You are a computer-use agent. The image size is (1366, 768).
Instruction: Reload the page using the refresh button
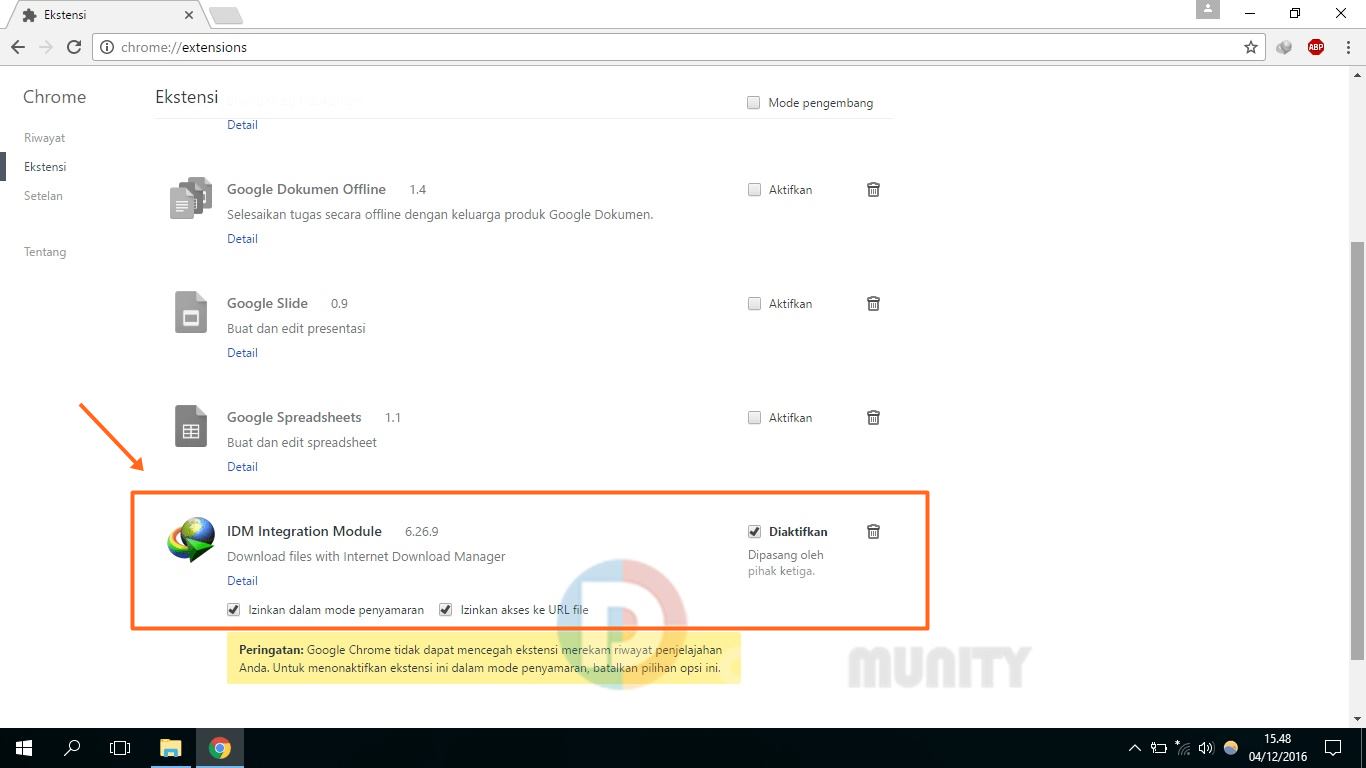point(73,47)
